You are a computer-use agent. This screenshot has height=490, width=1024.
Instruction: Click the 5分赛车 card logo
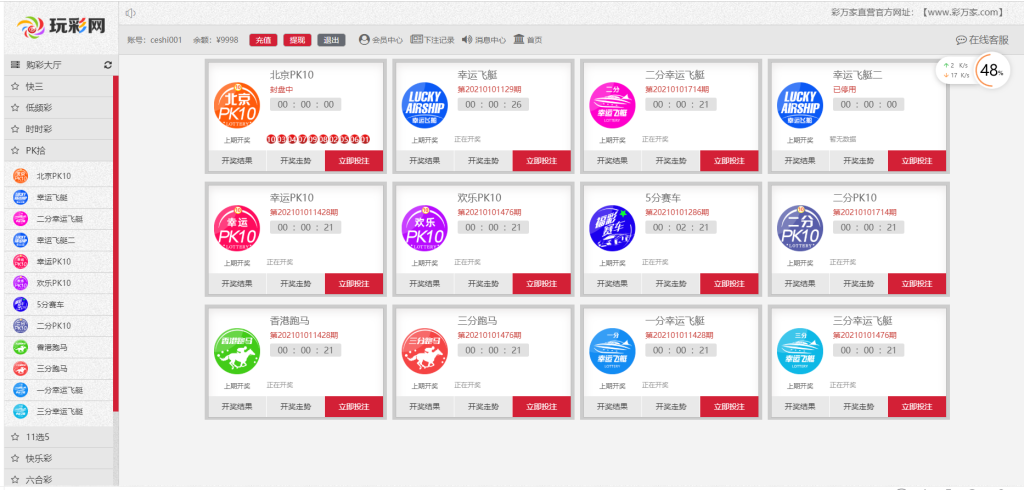tap(611, 226)
